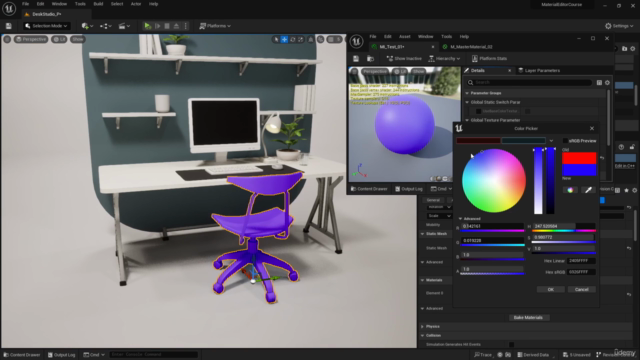
Task: Open the Hierarchy dropdown
Action: (444, 59)
